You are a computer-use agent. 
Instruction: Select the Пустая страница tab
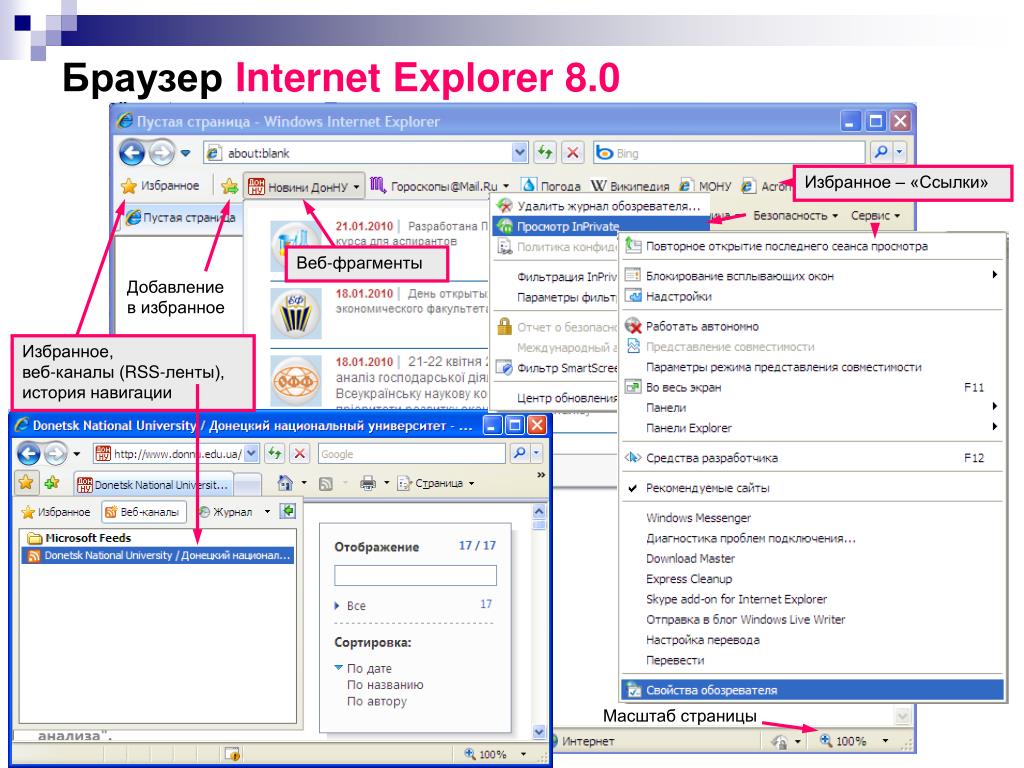tap(181, 217)
